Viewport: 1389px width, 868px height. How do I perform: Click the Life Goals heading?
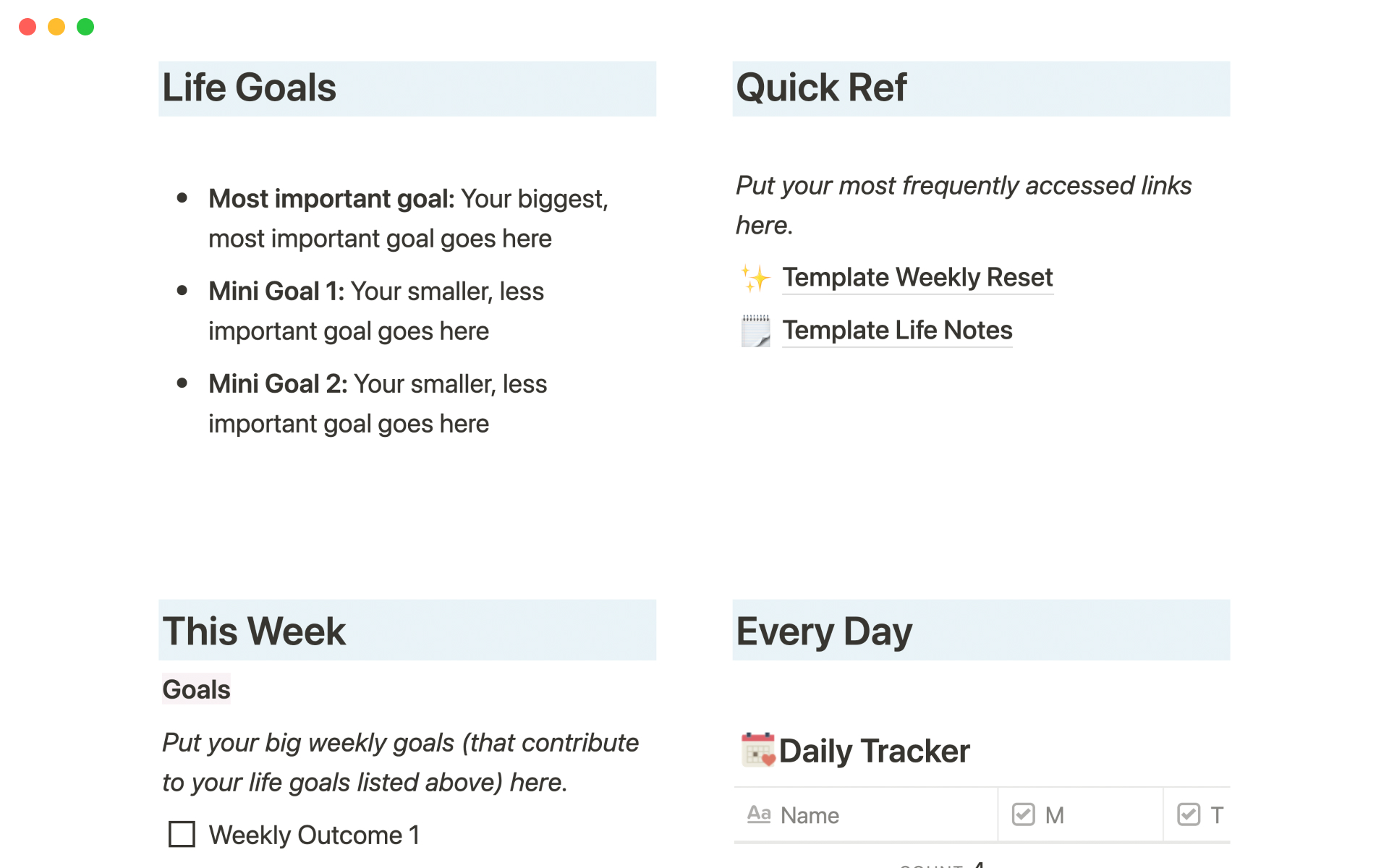pyautogui.click(x=249, y=88)
